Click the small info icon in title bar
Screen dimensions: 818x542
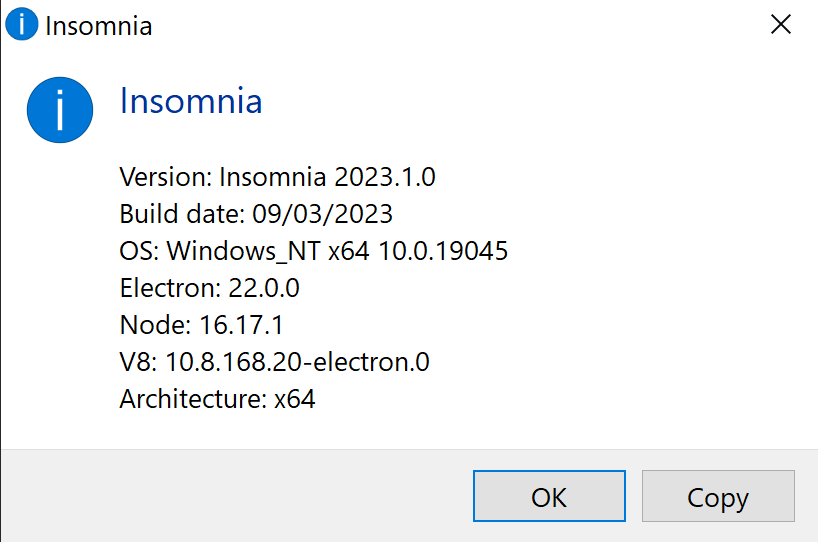[22, 25]
